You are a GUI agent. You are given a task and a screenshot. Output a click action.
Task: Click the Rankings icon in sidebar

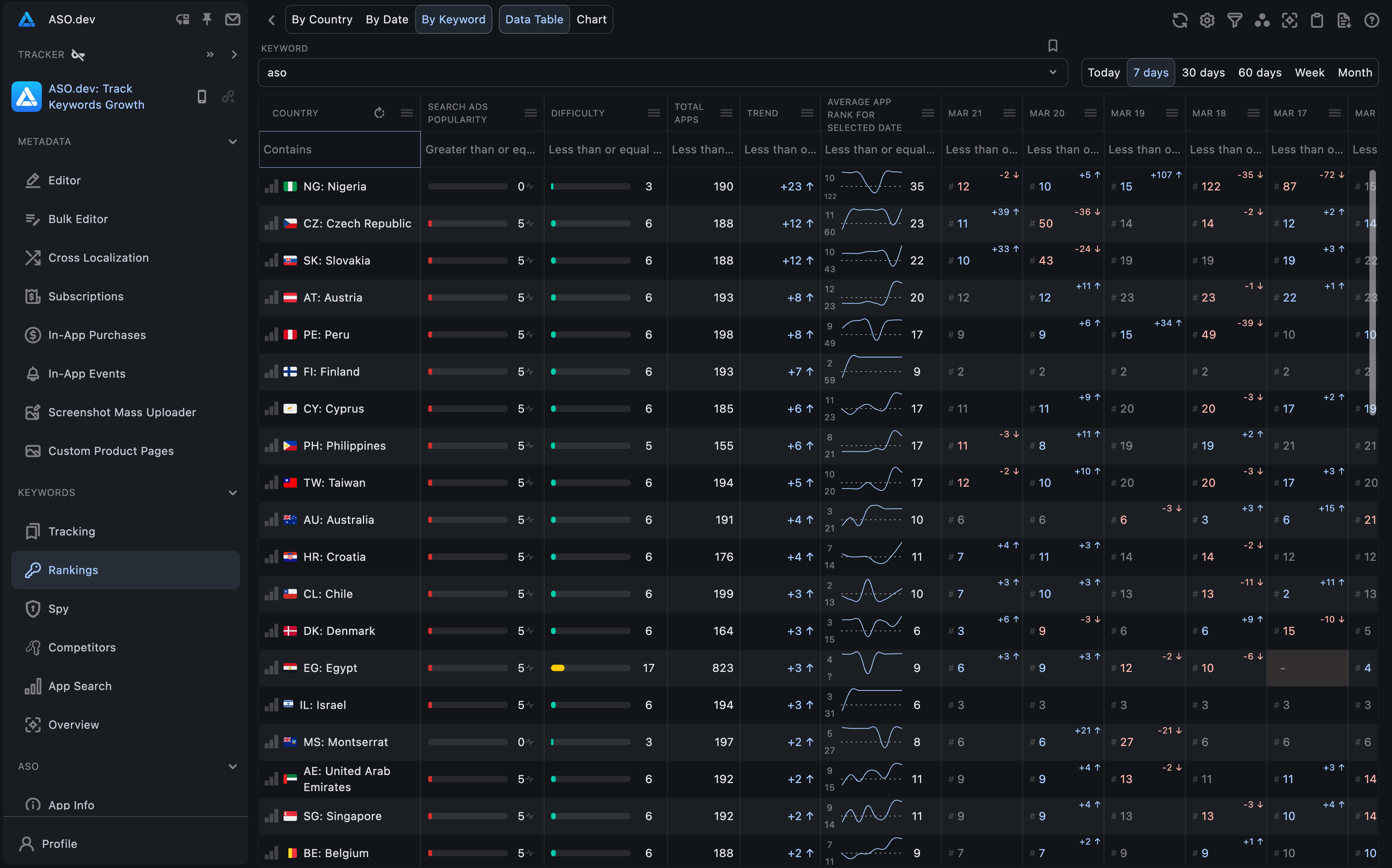33,569
